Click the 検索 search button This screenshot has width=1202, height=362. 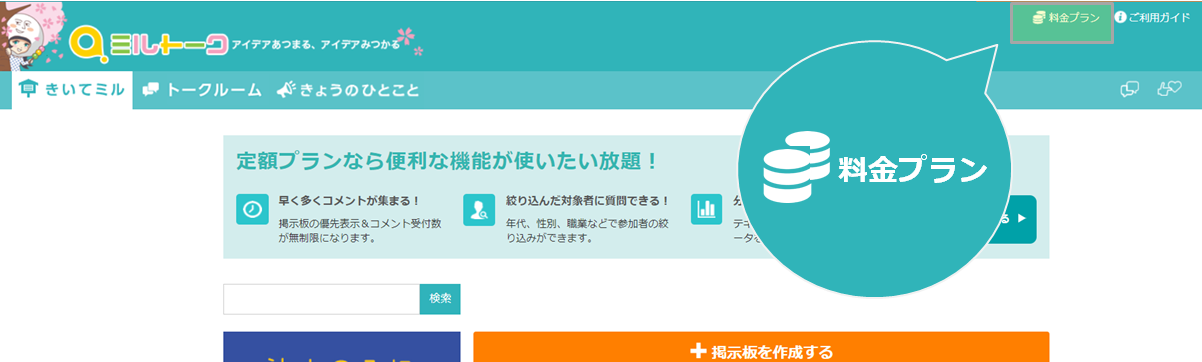pos(440,299)
